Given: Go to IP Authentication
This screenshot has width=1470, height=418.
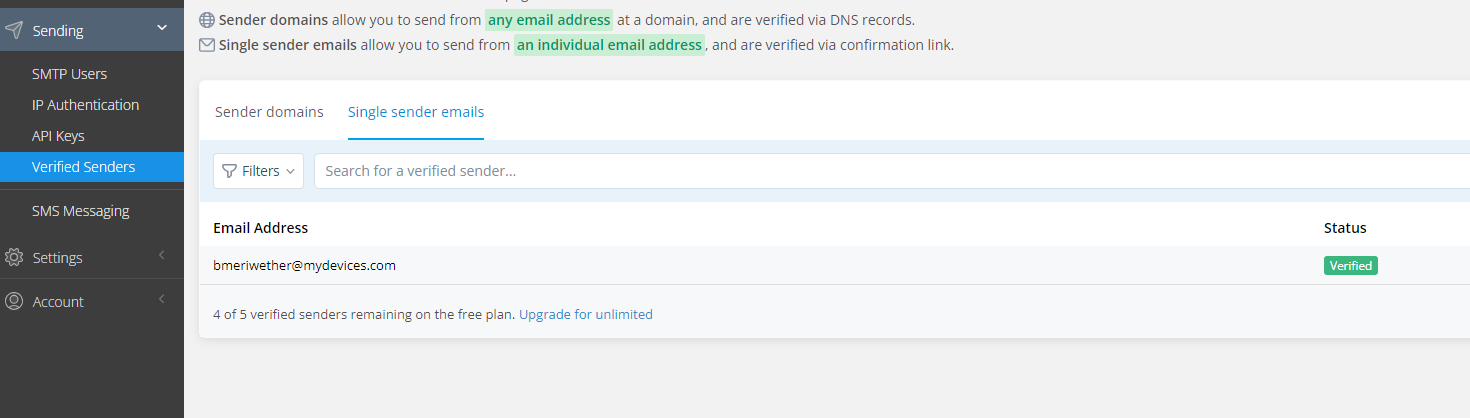Looking at the screenshot, I should tap(85, 105).
